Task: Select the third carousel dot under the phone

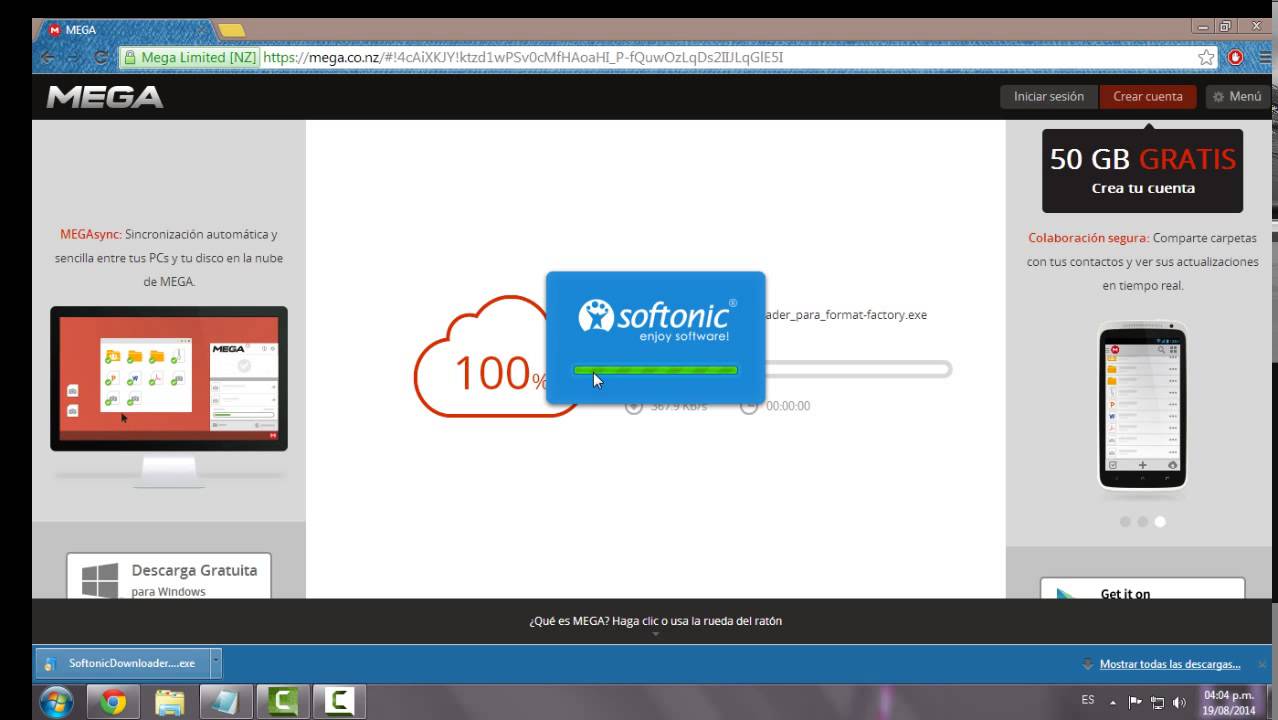Action: (1160, 521)
